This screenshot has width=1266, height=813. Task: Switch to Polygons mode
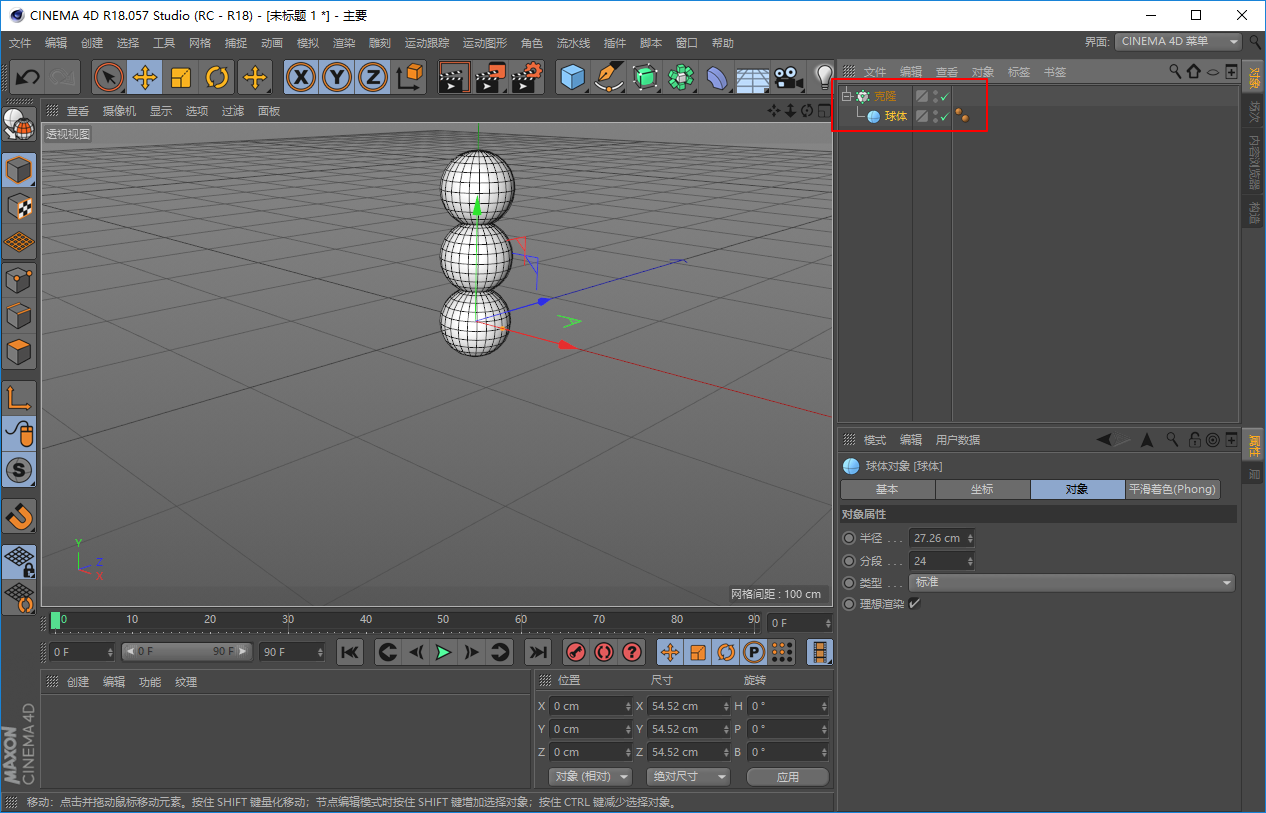pyautogui.click(x=20, y=352)
